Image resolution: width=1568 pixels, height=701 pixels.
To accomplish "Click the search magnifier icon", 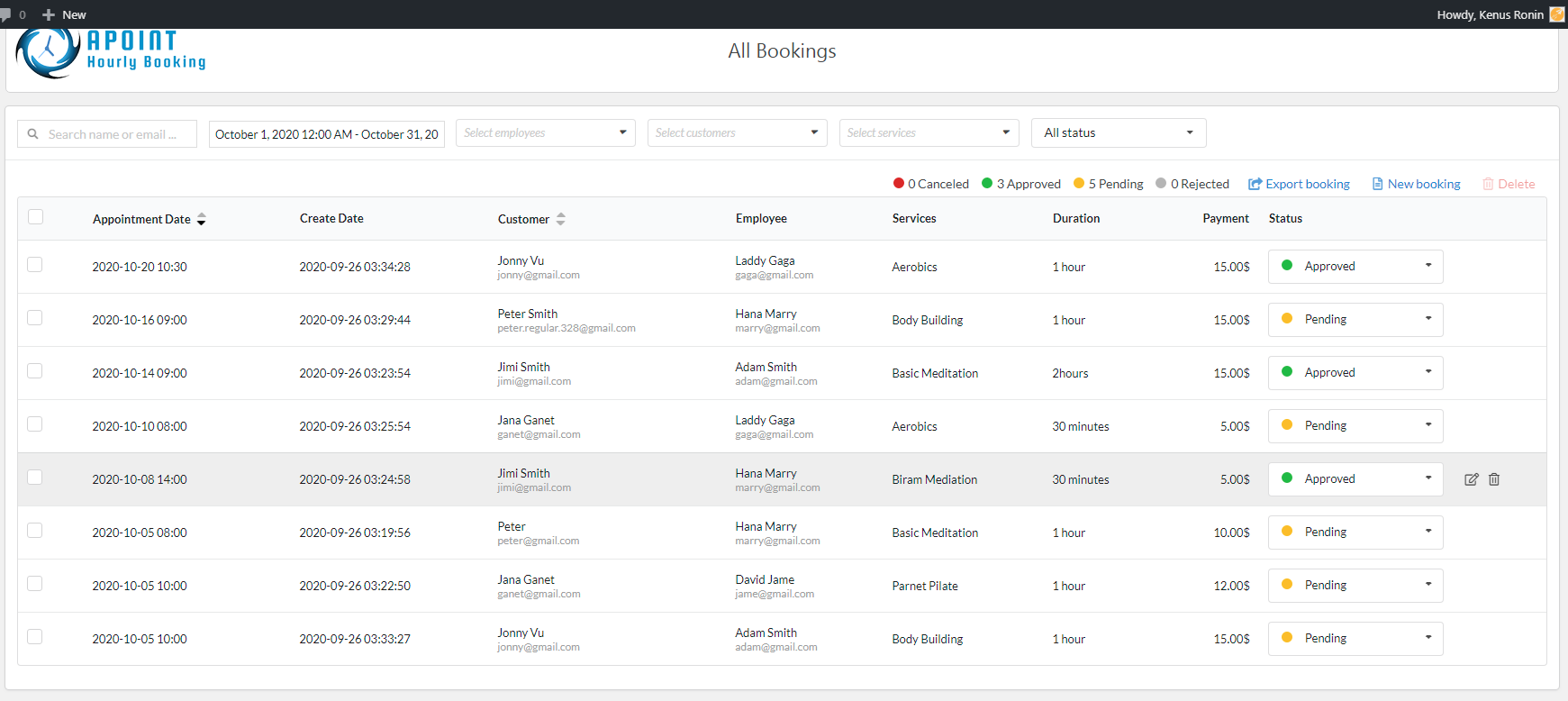I will pyautogui.click(x=33, y=134).
